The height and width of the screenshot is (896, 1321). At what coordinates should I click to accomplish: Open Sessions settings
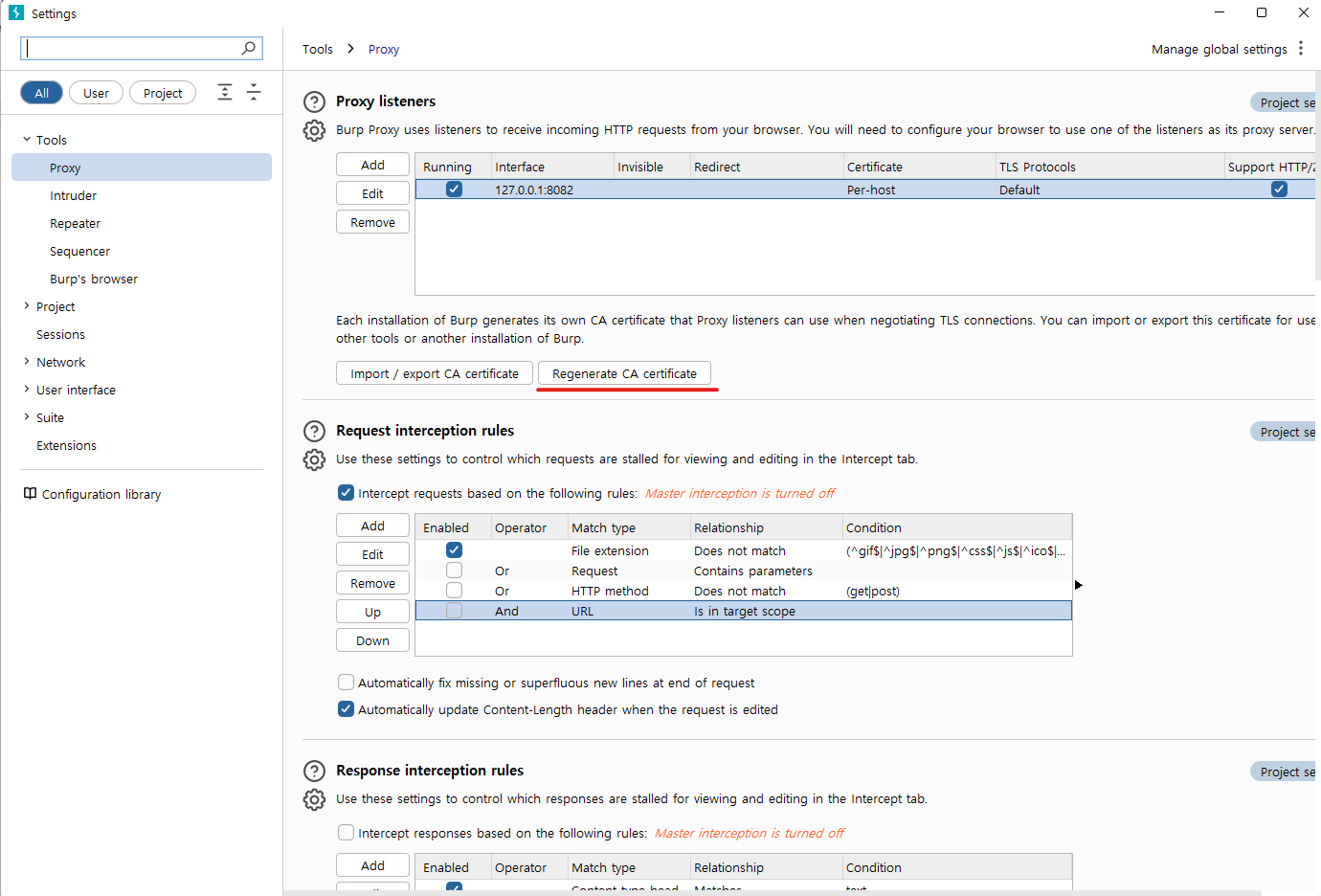coord(61,334)
